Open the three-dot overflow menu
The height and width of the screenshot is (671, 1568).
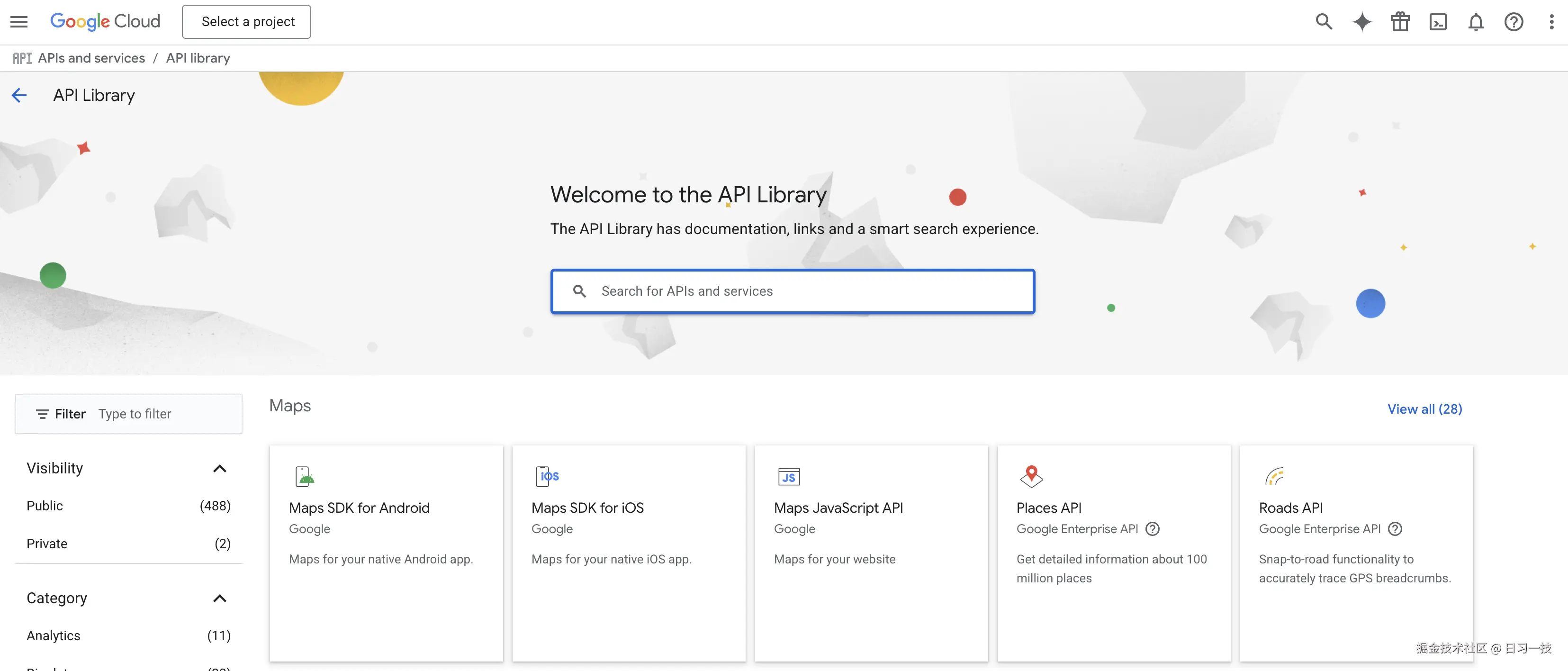pyautogui.click(x=1551, y=21)
